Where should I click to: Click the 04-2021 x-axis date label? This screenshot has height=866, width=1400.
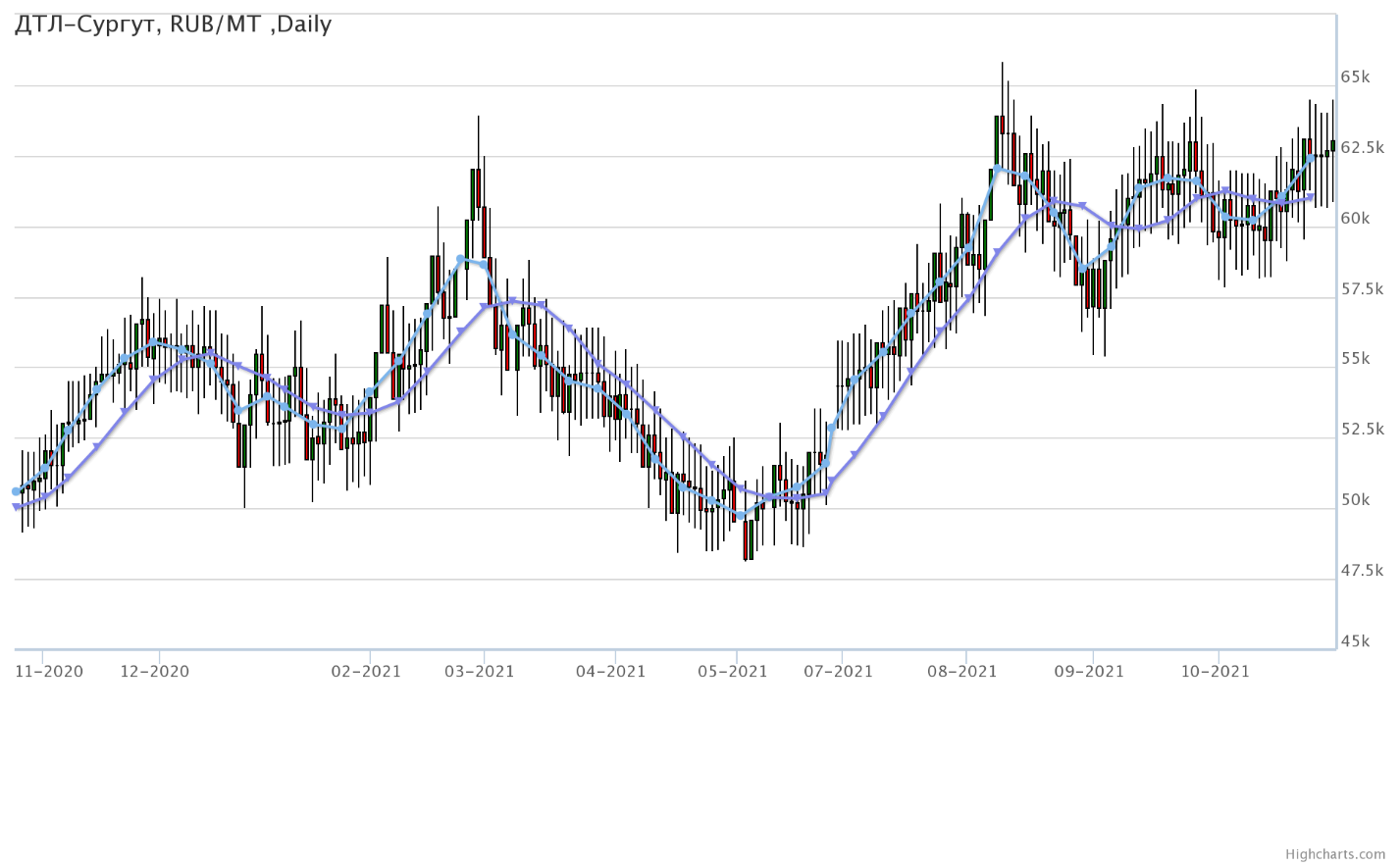(611, 672)
